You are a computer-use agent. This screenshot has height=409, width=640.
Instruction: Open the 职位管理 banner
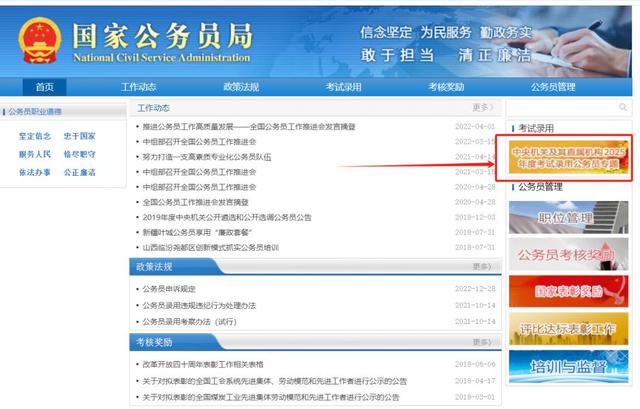[x=568, y=218]
